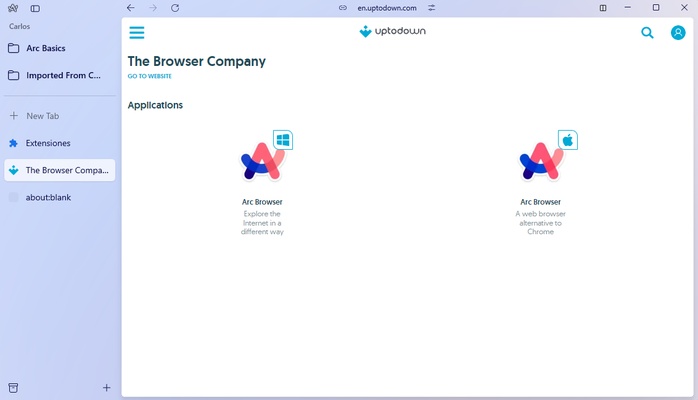
Task: Click the split view icon
Action: pyautogui.click(x=603, y=8)
